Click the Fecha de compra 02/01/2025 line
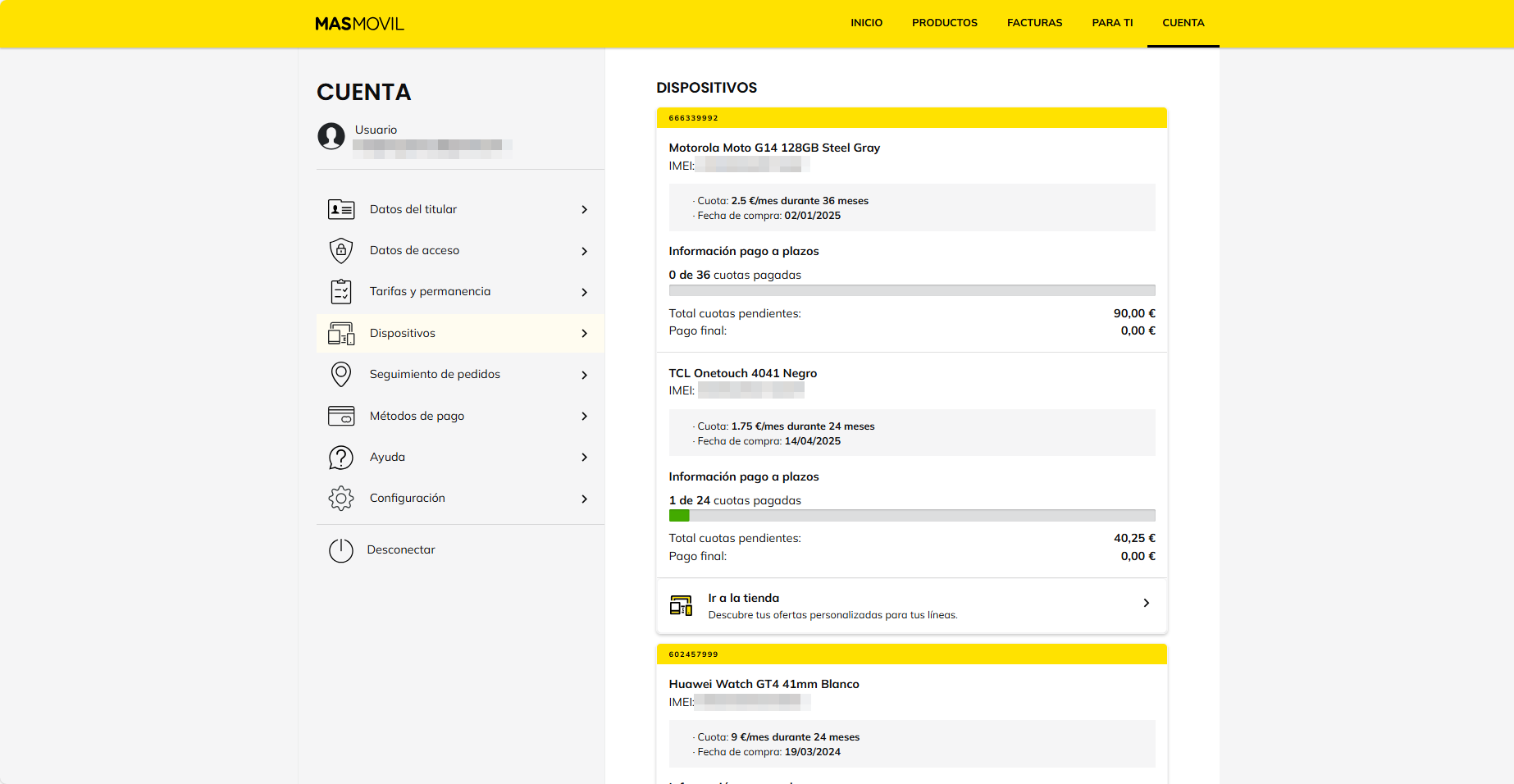1514x784 pixels. [x=767, y=216]
